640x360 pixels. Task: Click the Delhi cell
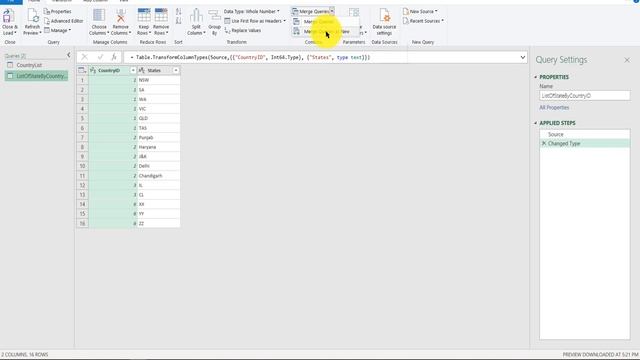coord(158,166)
